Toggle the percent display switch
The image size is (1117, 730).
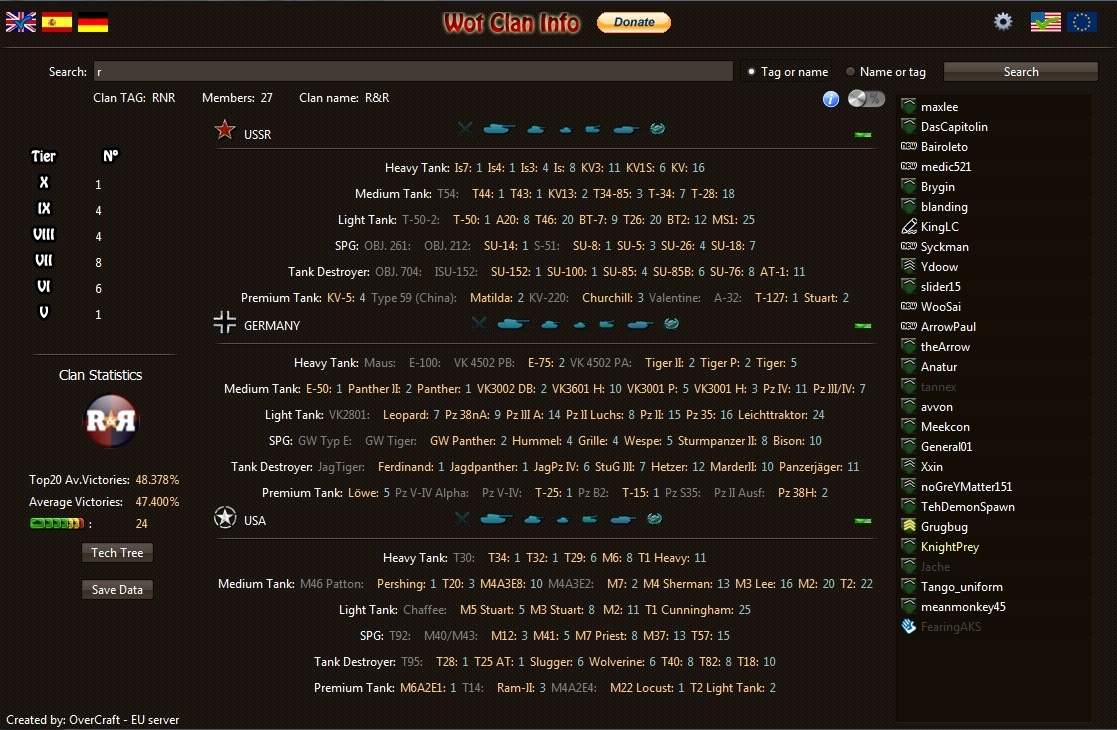click(866, 99)
